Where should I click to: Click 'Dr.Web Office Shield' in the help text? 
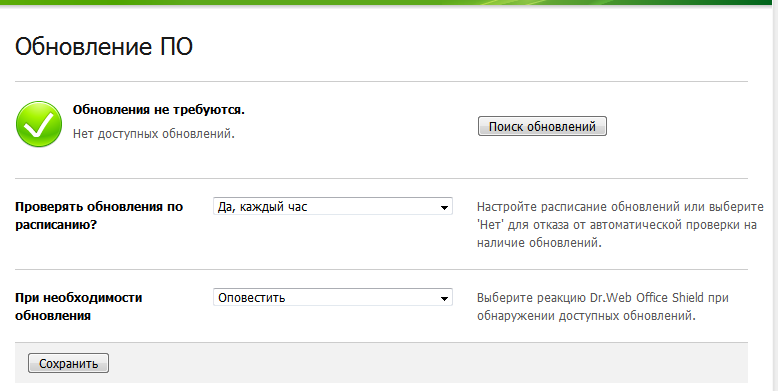647,298
